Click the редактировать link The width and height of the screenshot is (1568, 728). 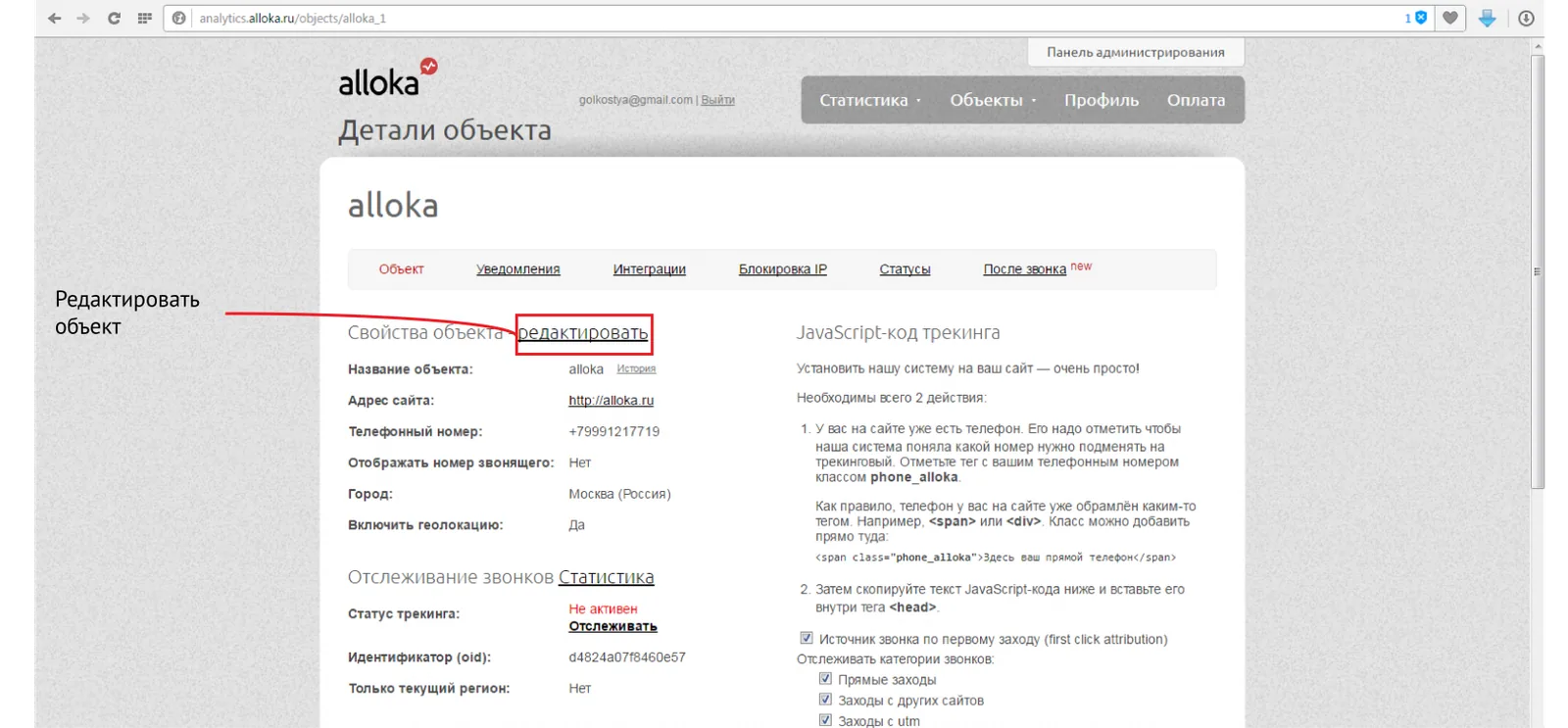pos(583,333)
